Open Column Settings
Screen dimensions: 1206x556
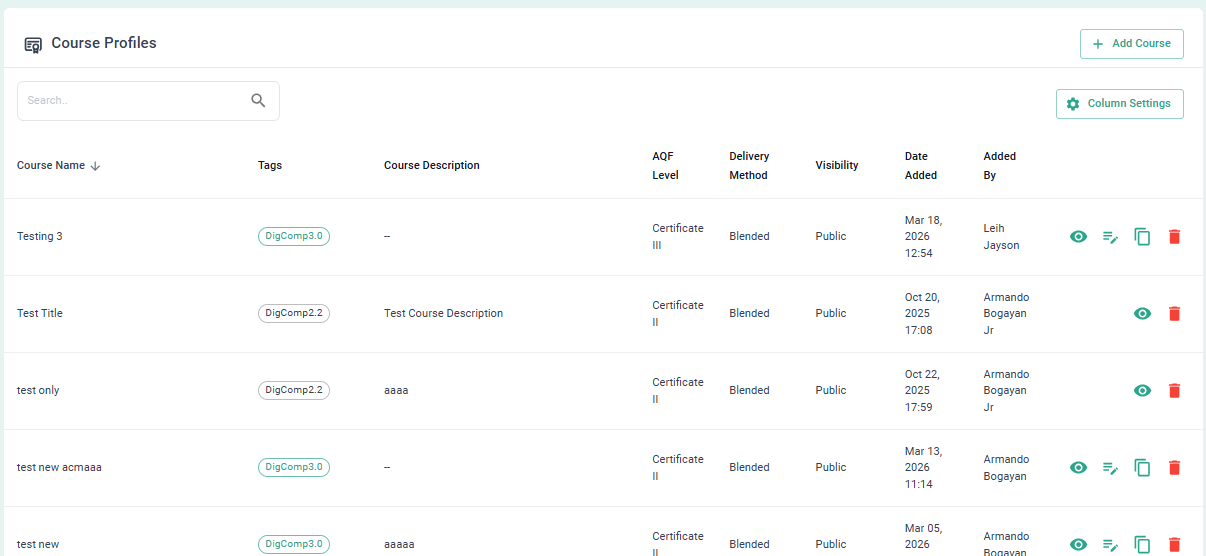click(x=1119, y=104)
